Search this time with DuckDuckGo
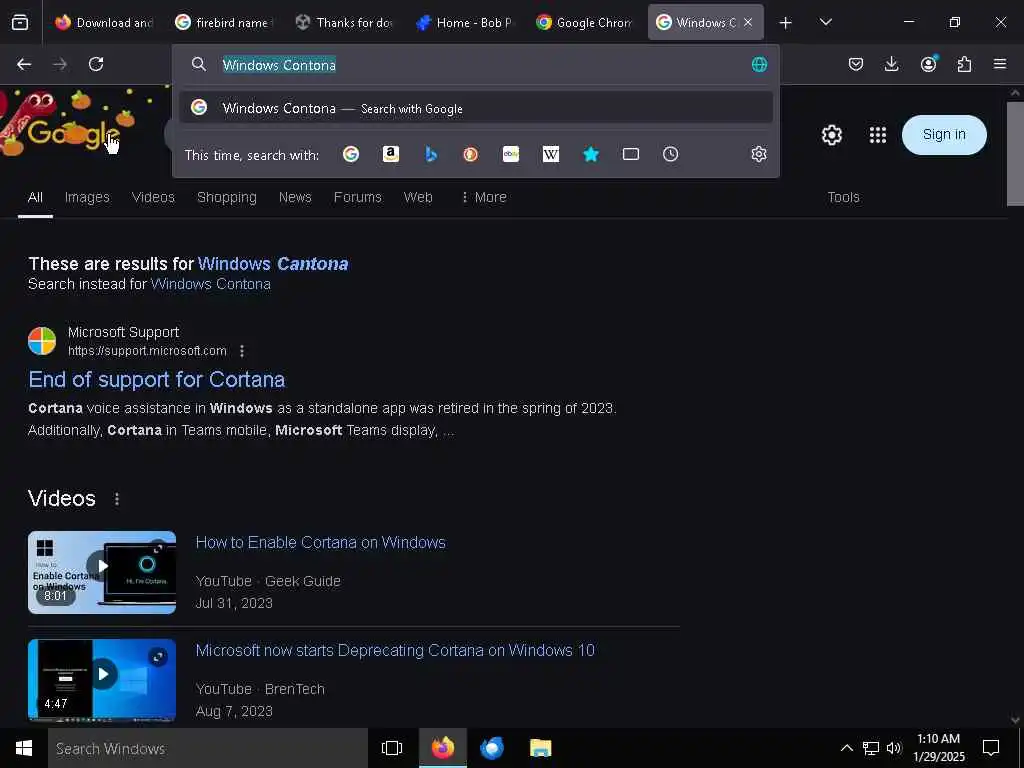1024x768 pixels. point(471,154)
